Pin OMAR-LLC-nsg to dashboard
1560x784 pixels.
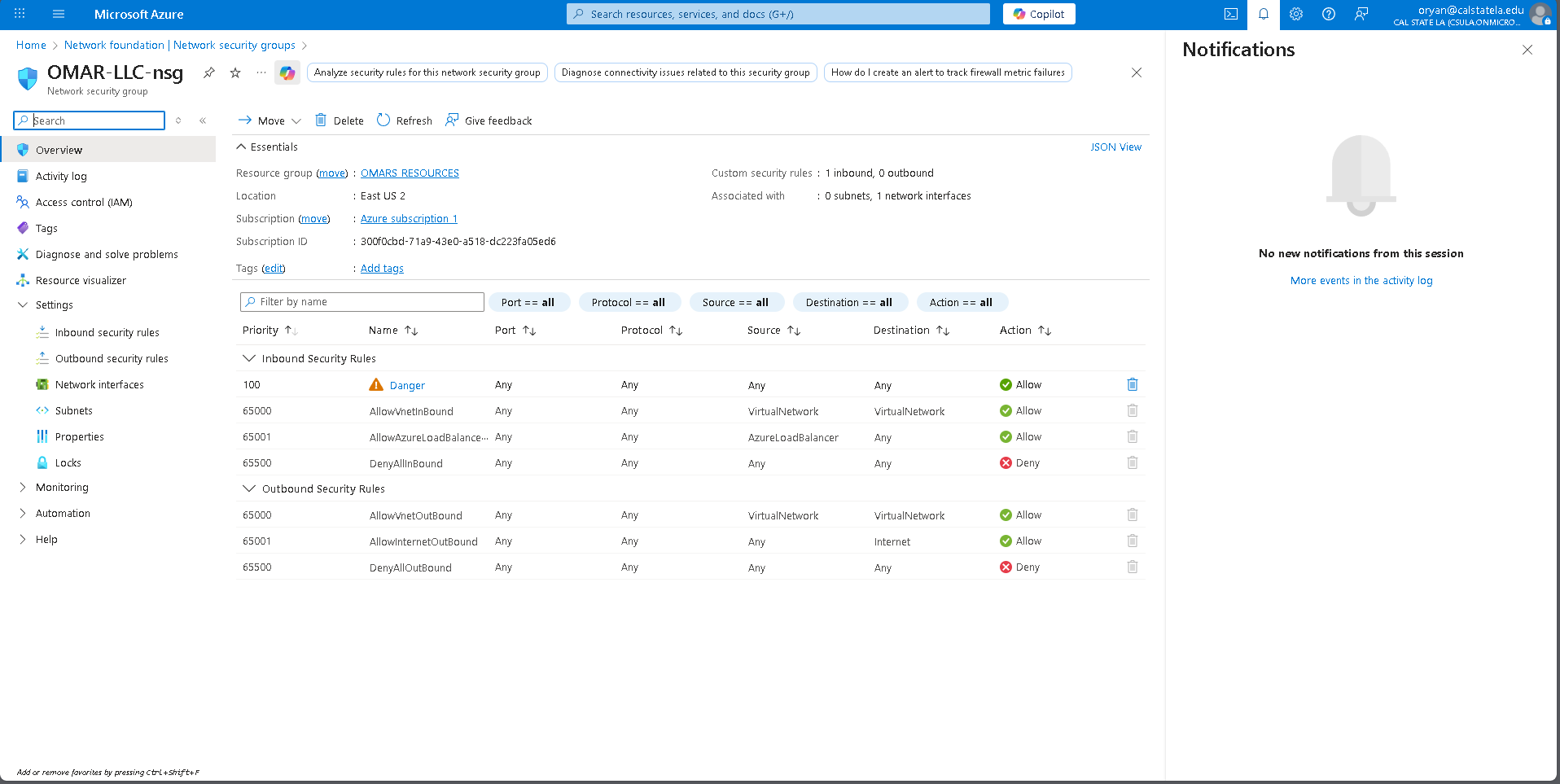tap(209, 72)
